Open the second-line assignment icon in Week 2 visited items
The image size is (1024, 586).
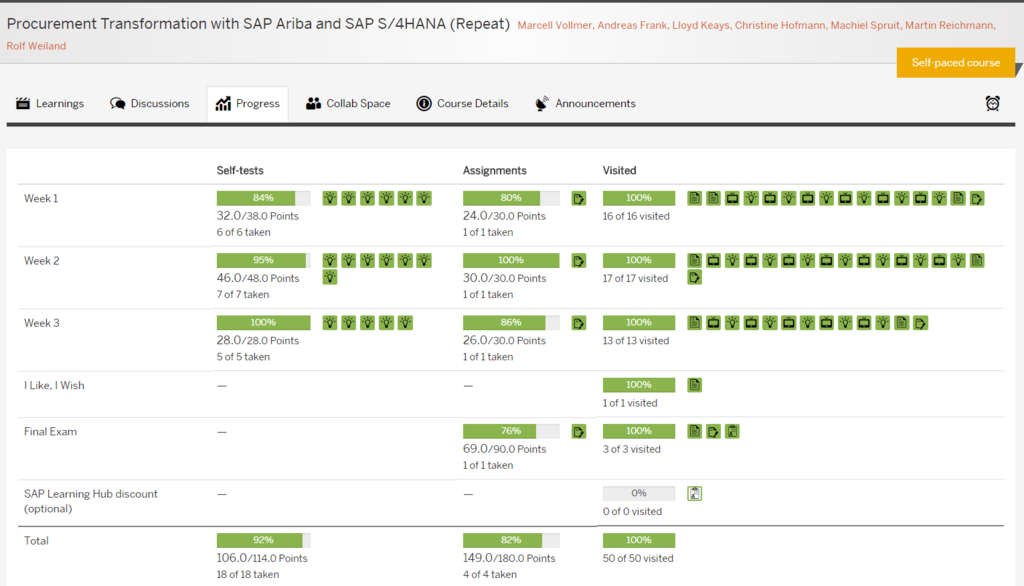click(694, 277)
